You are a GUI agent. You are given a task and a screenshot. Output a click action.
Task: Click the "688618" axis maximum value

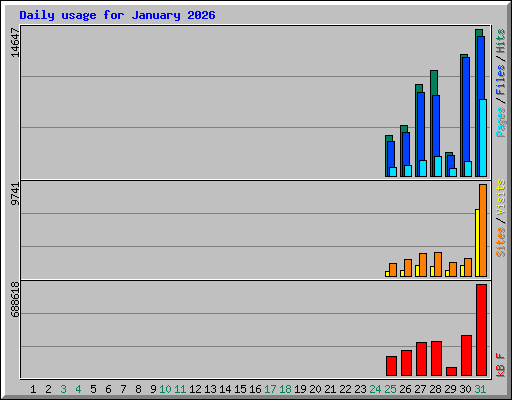point(15,299)
